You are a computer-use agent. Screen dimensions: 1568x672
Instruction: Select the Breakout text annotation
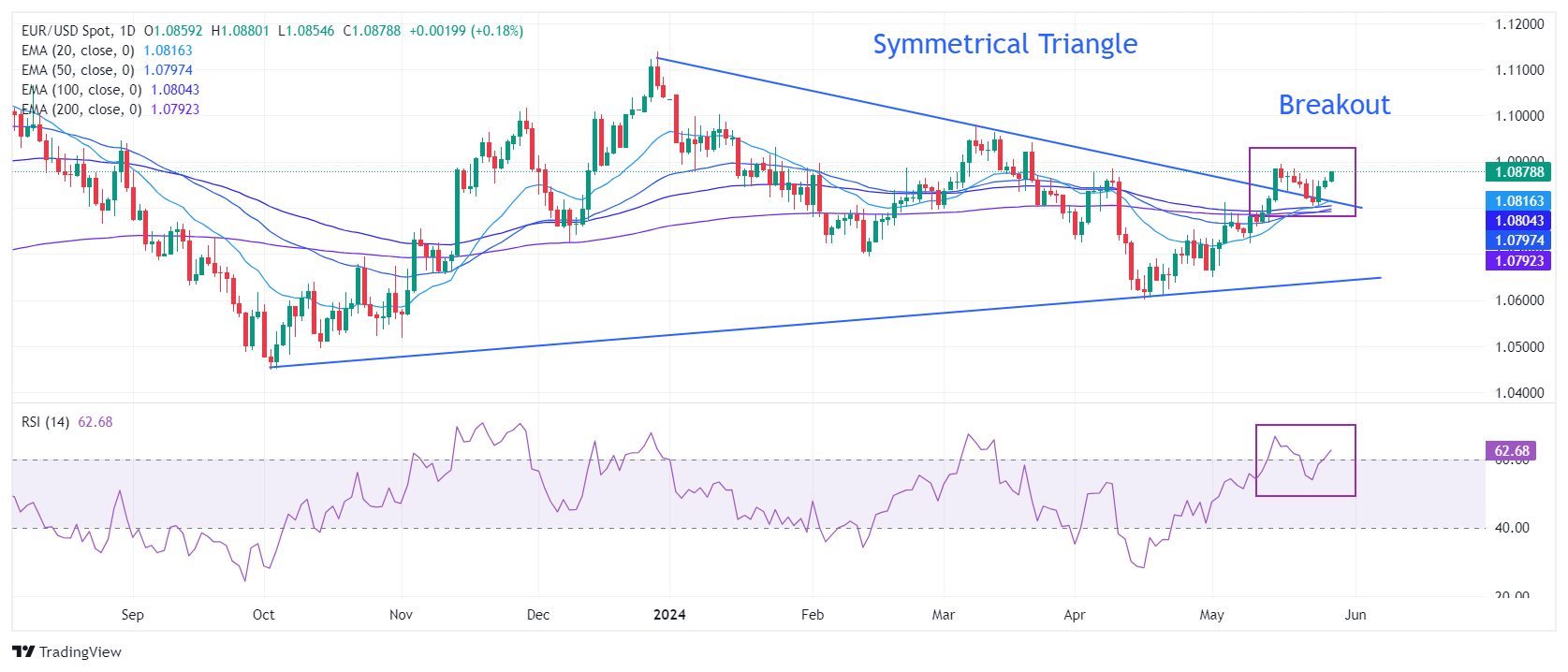(1334, 105)
